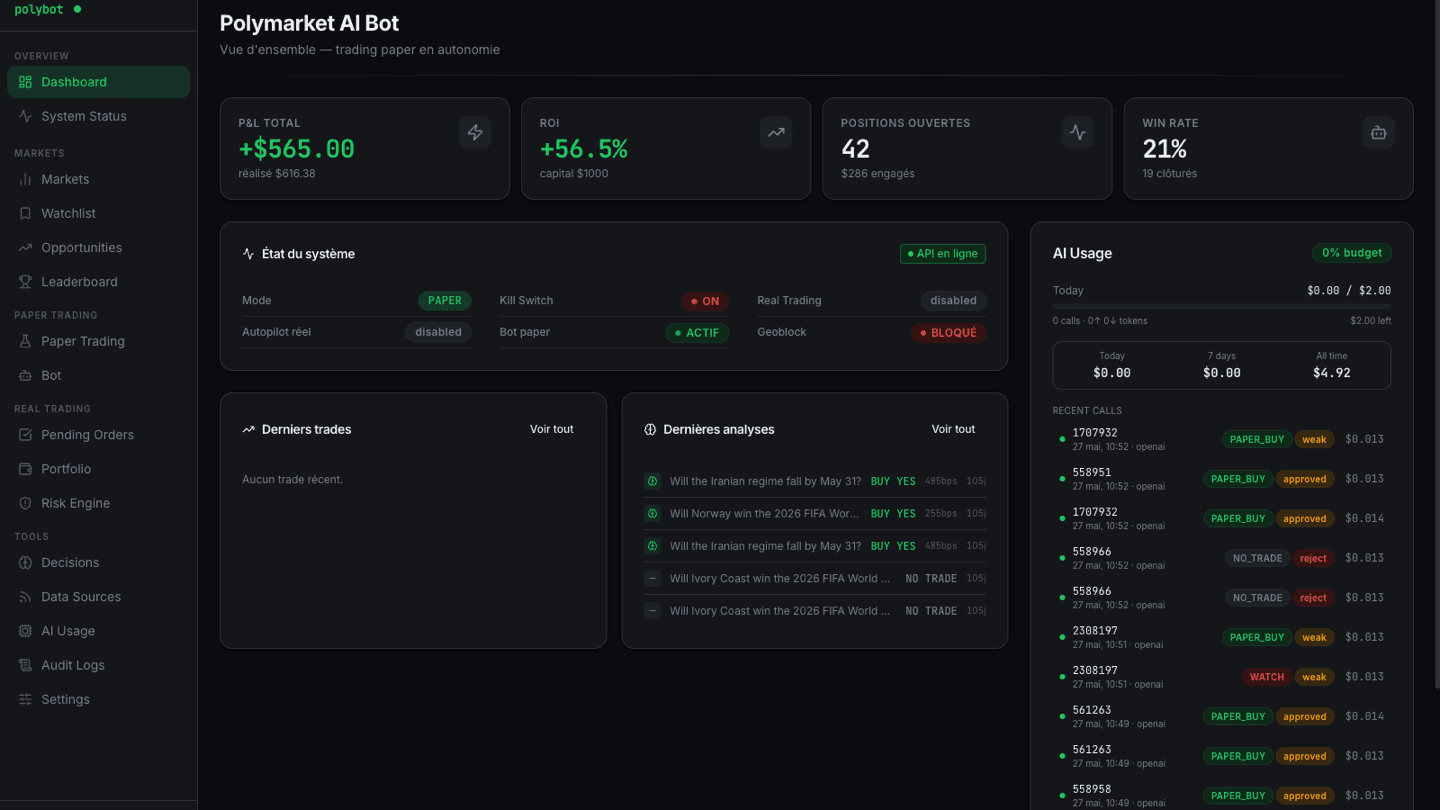Click the Bot robot icon in sidebar

coord(25,375)
